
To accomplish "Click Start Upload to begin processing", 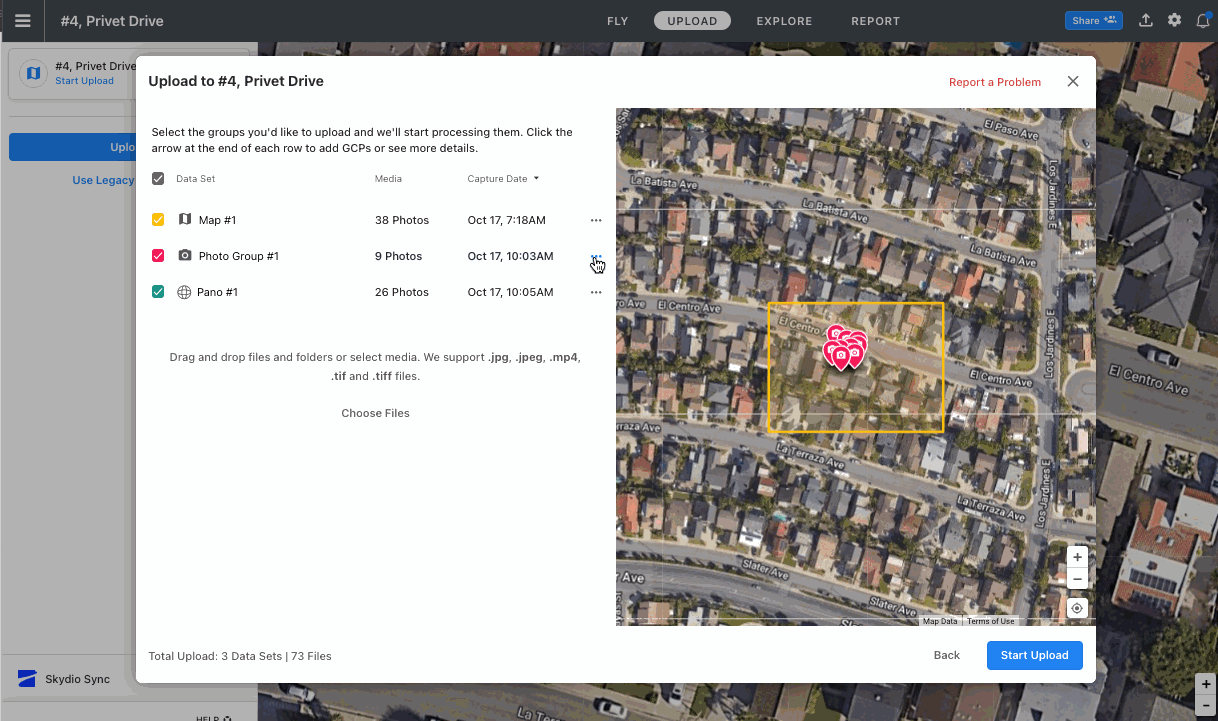I will pos(1034,655).
